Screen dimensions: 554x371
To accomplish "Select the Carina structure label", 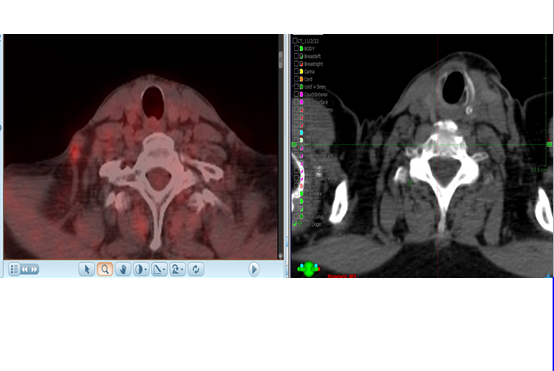I will tap(309, 72).
